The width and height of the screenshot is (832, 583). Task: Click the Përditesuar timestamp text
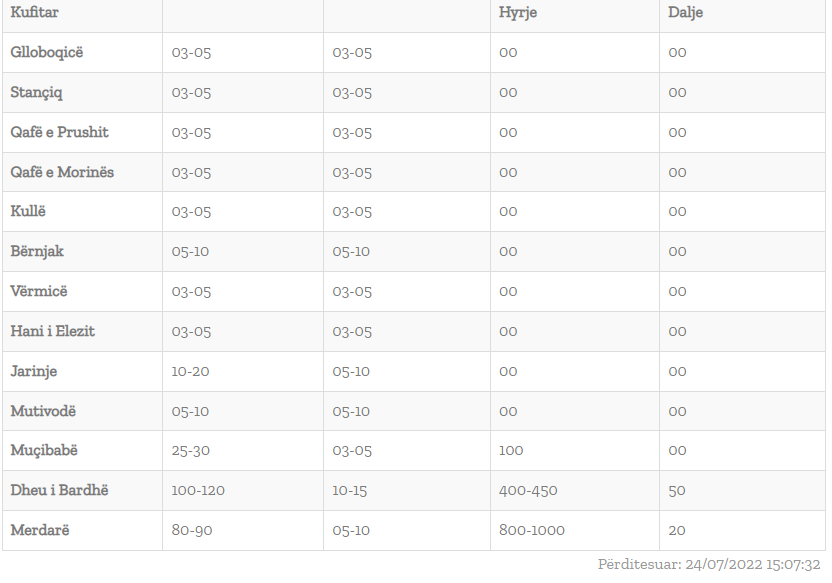click(709, 564)
